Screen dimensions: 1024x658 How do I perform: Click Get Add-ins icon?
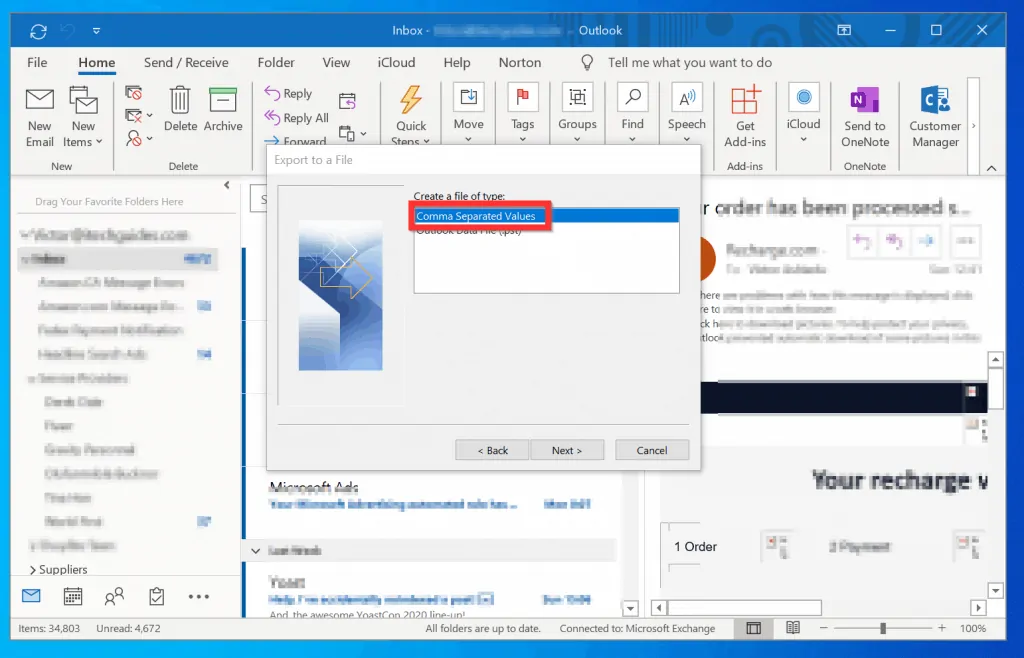click(745, 116)
